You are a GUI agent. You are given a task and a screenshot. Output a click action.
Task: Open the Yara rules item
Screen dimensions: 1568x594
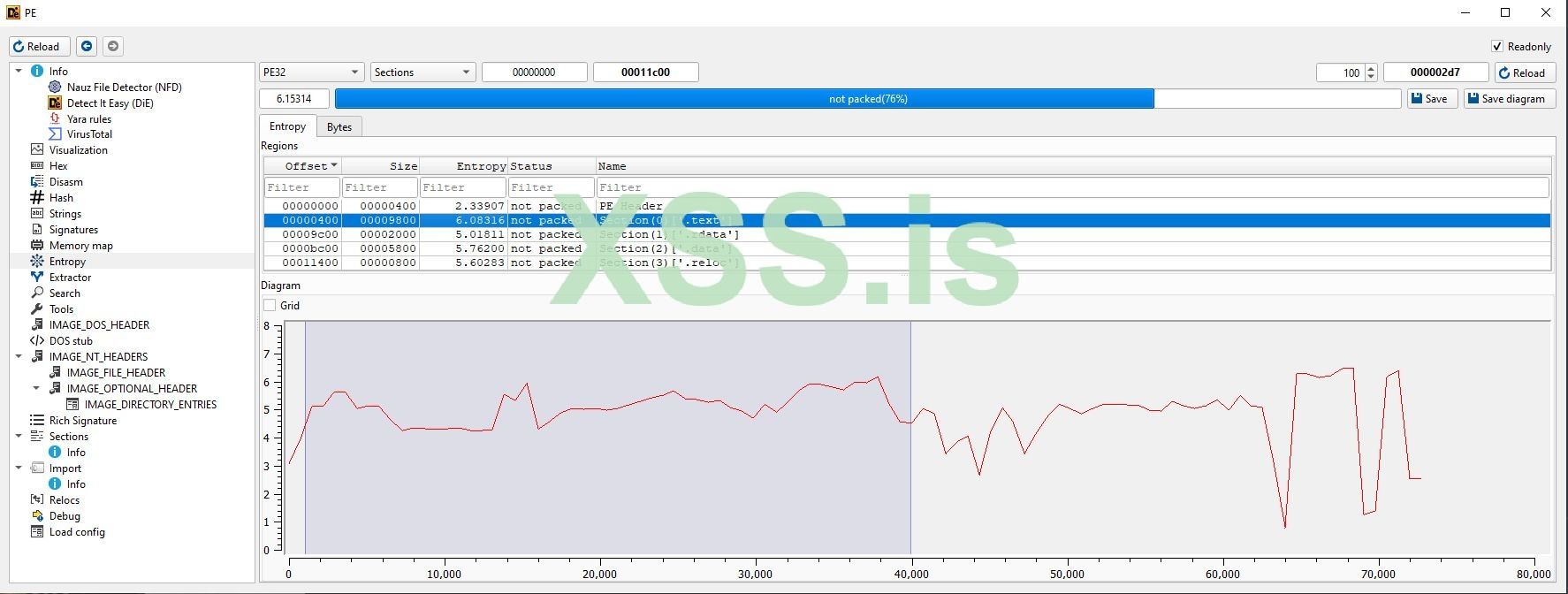pos(88,118)
